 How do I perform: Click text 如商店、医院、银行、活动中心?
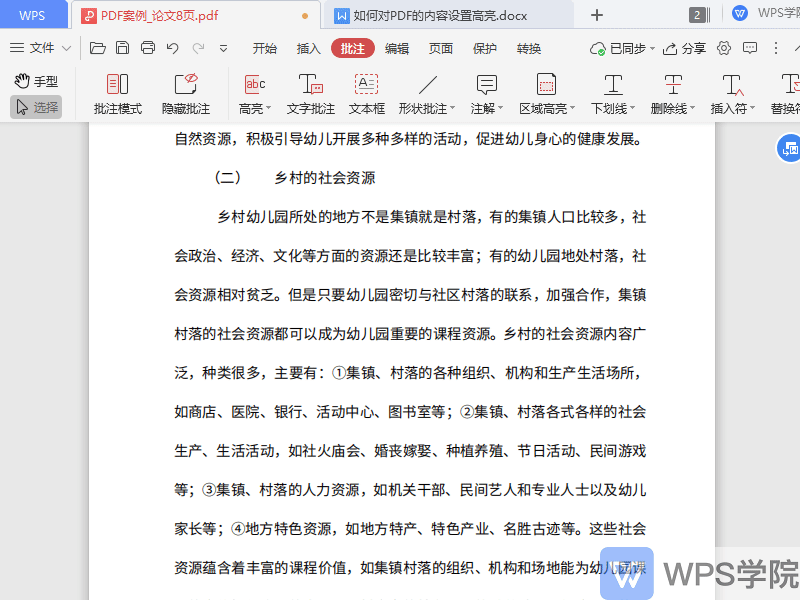[x=275, y=411]
